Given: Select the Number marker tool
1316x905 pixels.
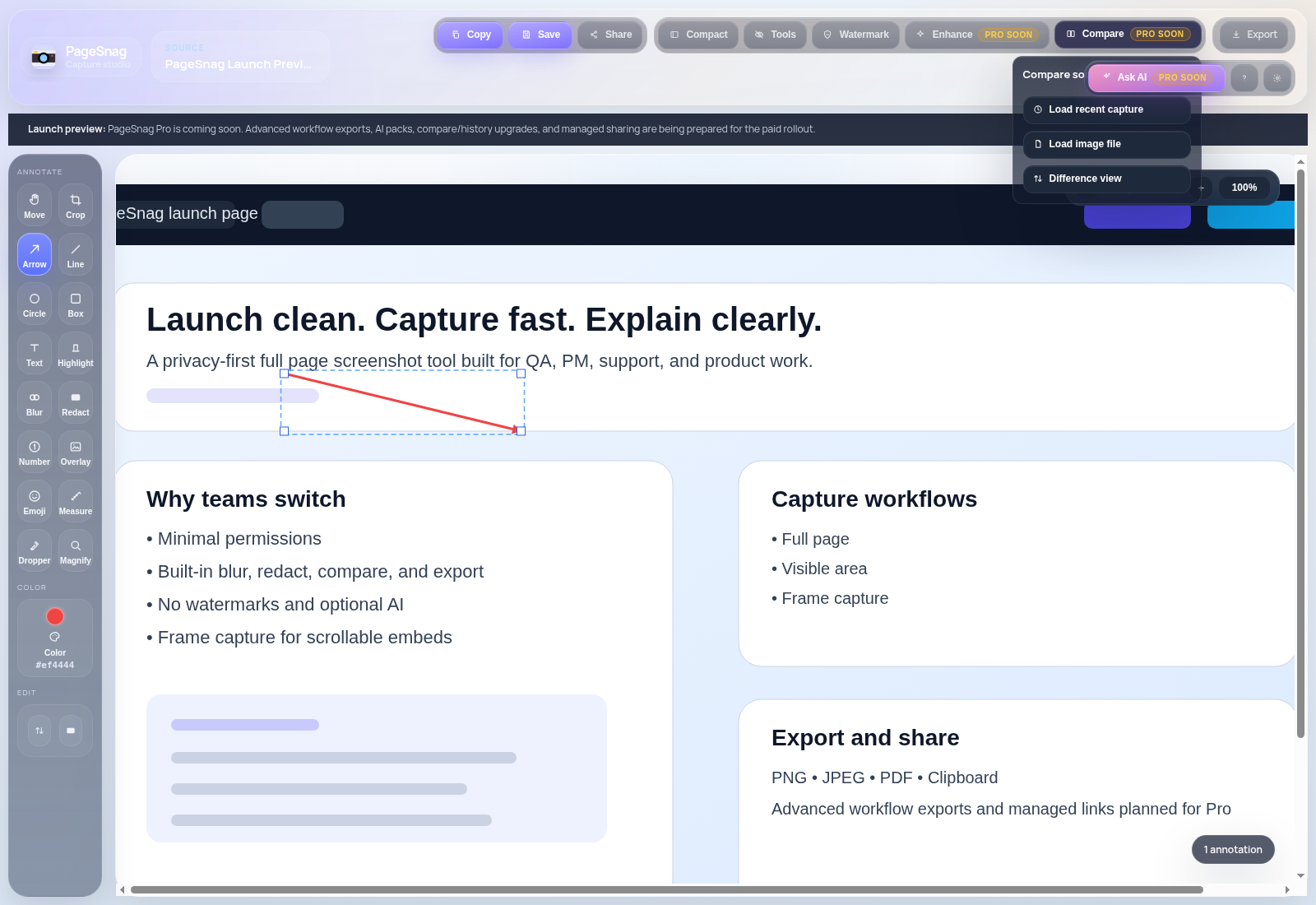Looking at the screenshot, I should point(35,452).
